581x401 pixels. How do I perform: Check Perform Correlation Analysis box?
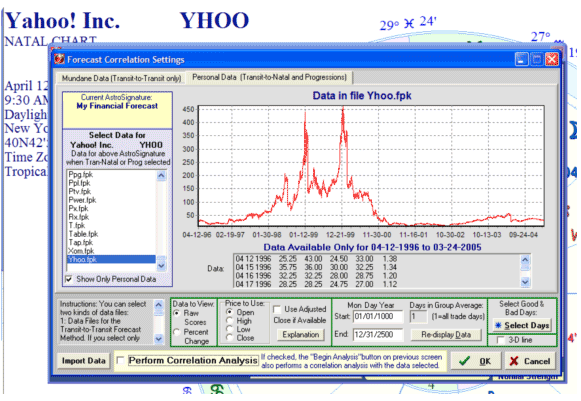point(120,360)
